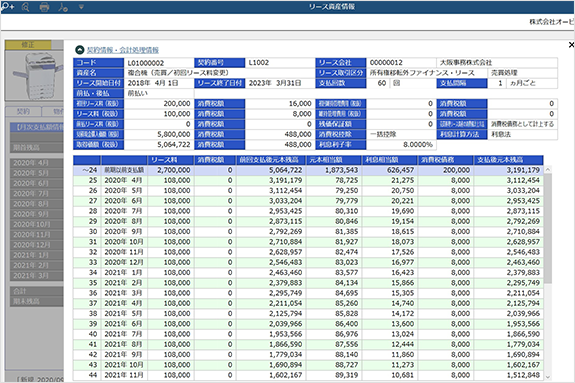
Task: Click the scroll-up arrow of payment table
Action: (x=548, y=169)
